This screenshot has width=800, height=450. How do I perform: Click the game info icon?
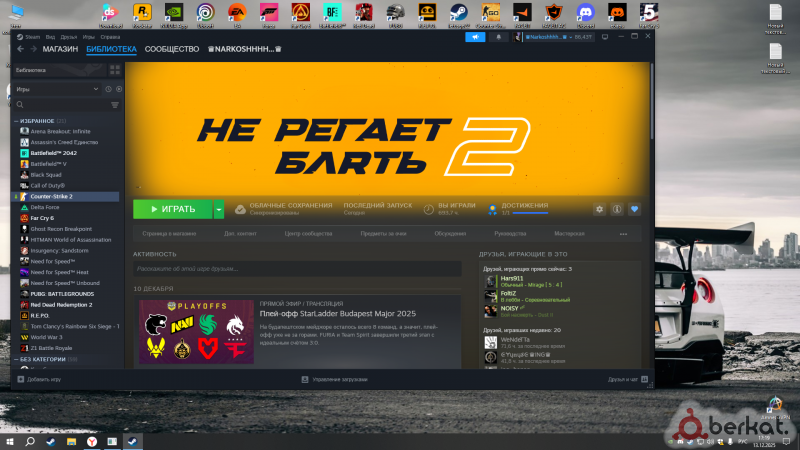pos(617,209)
